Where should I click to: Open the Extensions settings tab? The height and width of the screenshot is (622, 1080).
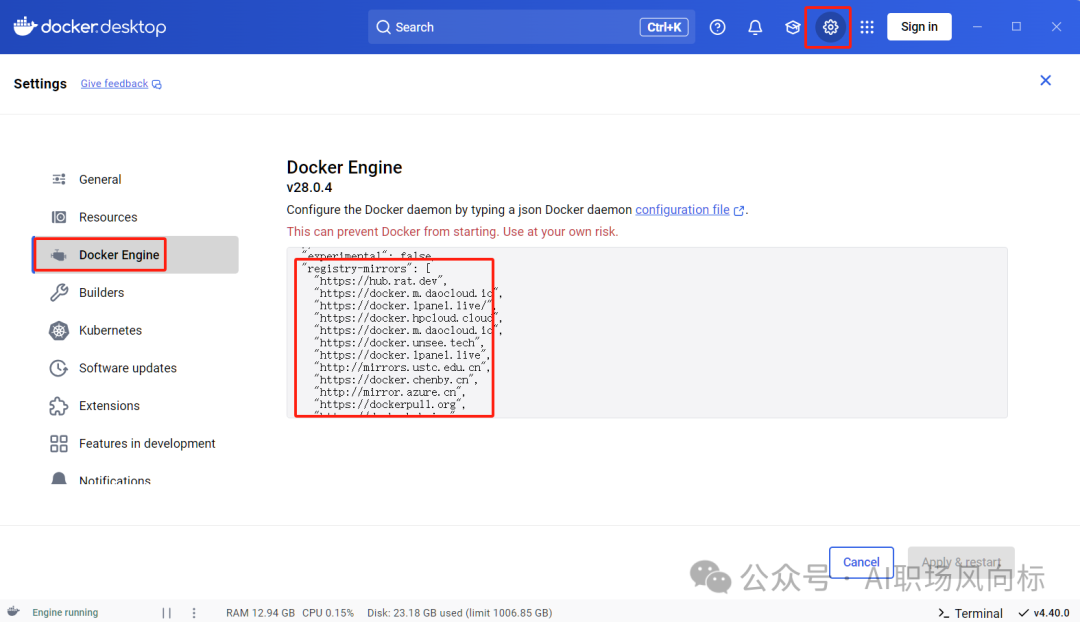136,406
